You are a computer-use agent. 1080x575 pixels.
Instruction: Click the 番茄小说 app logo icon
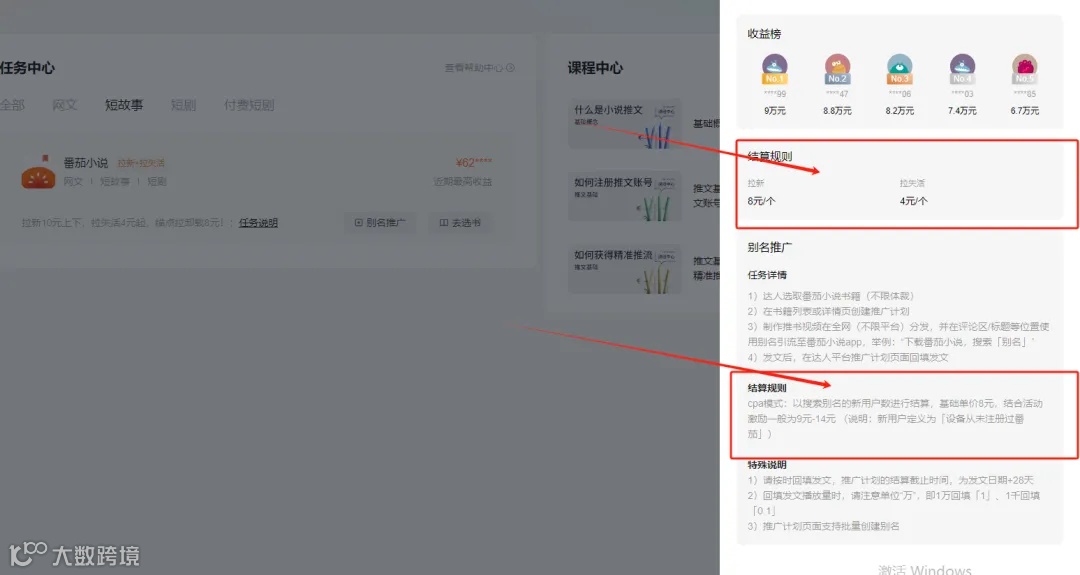point(38,172)
